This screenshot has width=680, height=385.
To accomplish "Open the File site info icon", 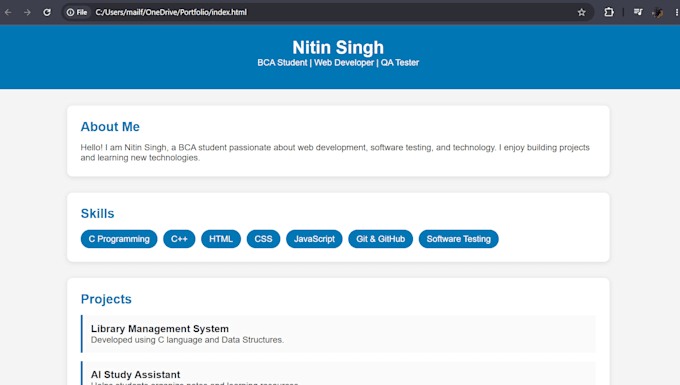I will (x=77, y=12).
